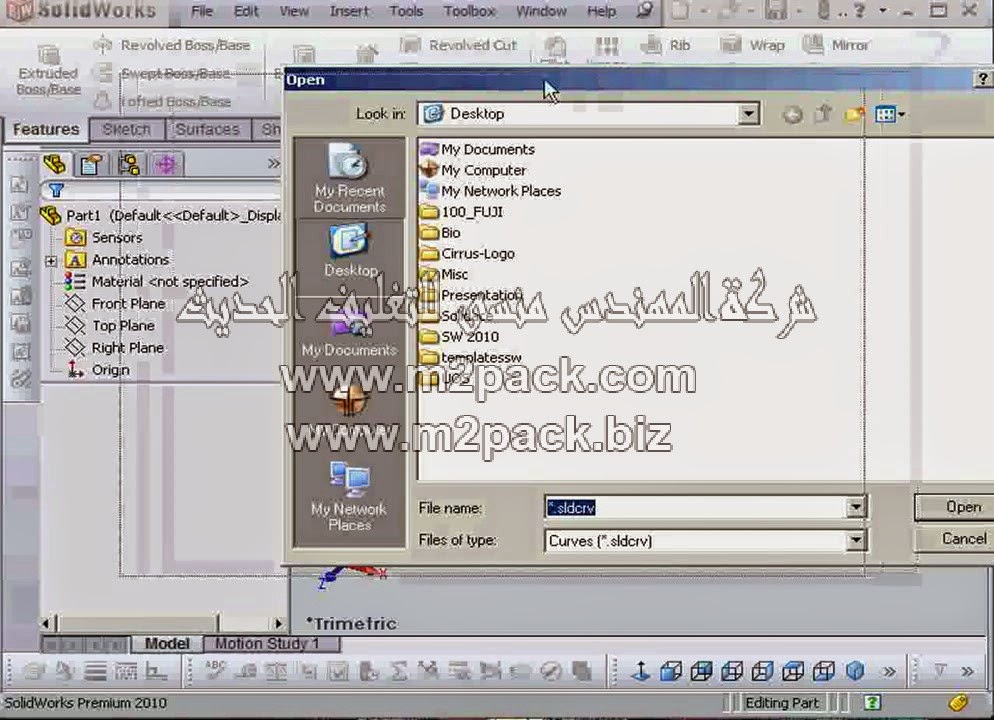Select Right Plane in tree

coord(115,348)
